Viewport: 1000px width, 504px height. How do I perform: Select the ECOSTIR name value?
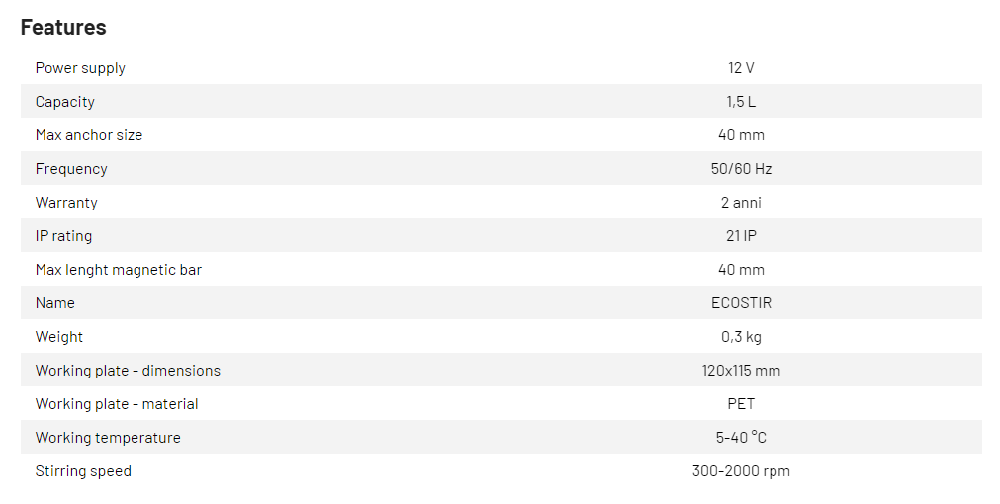tap(741, 303)
